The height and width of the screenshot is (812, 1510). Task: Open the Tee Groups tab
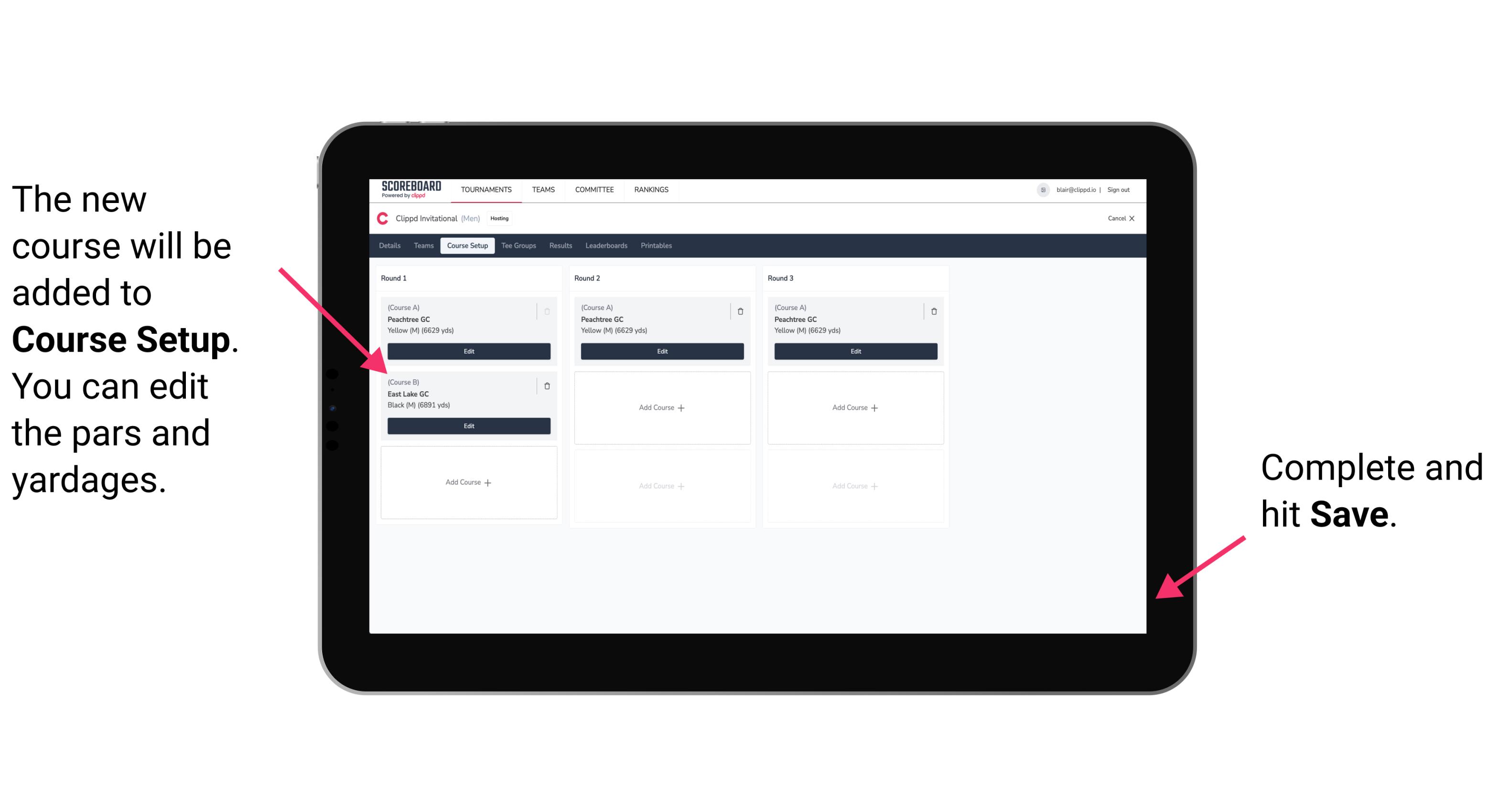pyautogui.click(x=517, y=245)
